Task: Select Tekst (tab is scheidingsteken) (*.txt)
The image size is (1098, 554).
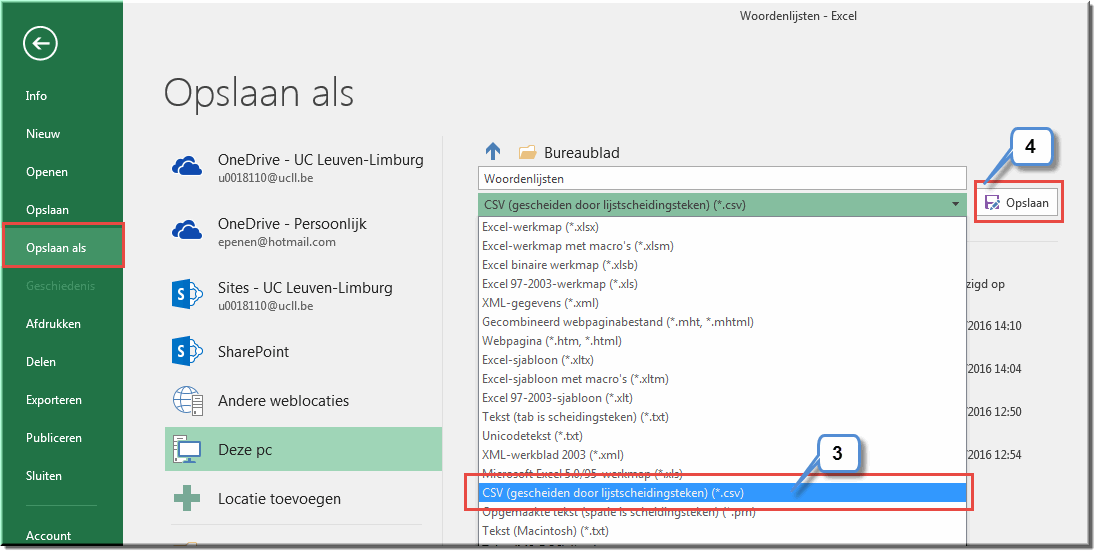Action: [x=722, y=417]
